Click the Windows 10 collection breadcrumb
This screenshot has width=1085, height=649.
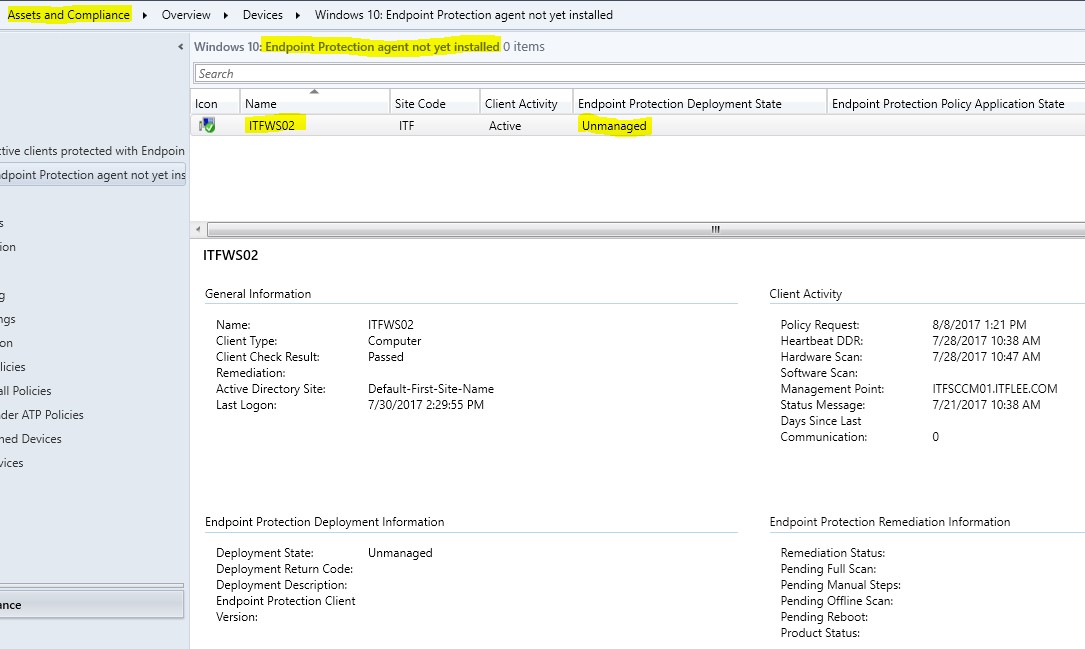[x=464, y=15]
